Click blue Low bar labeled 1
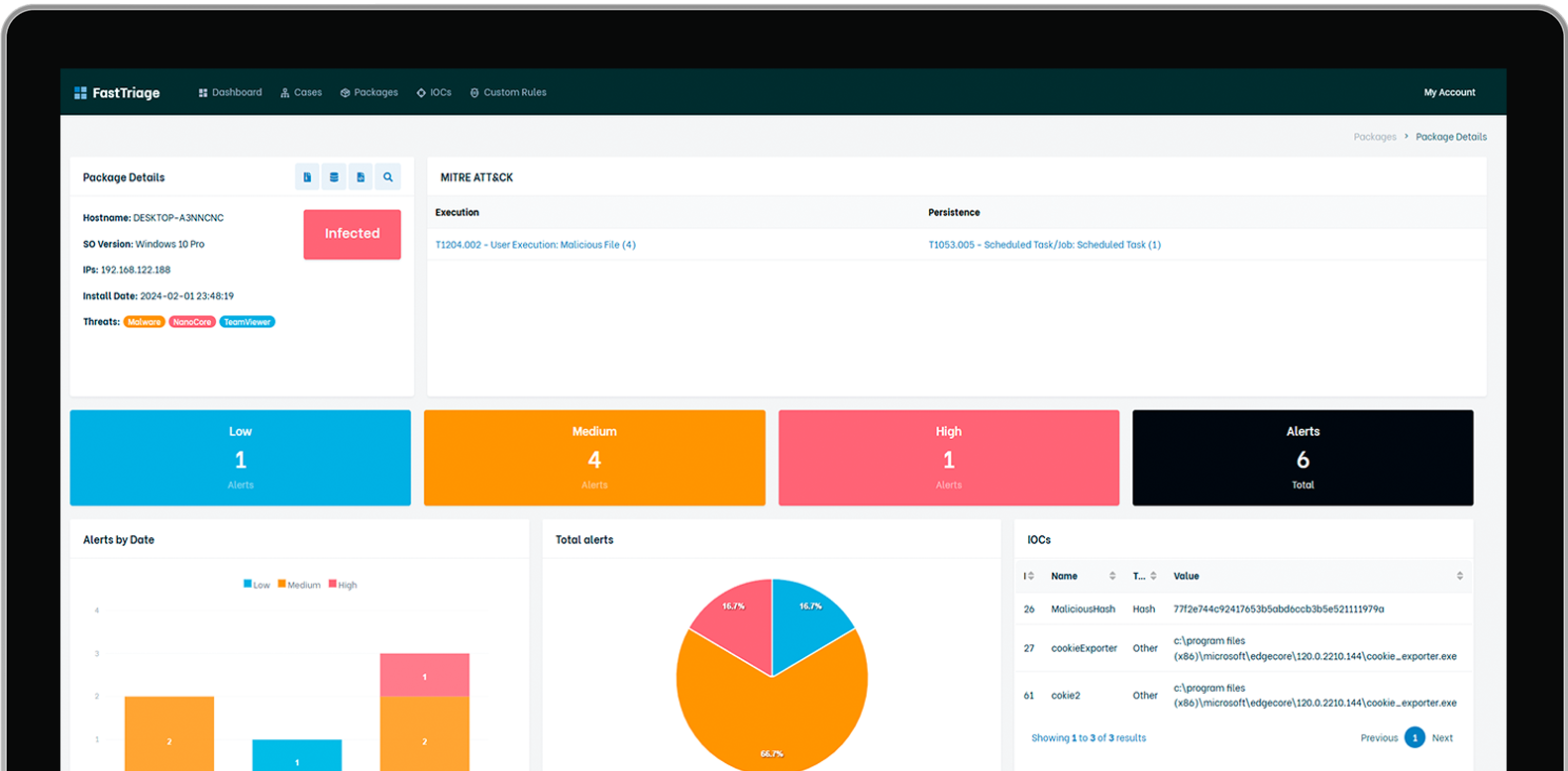The image size is (1568, 771). coord(297,755)
